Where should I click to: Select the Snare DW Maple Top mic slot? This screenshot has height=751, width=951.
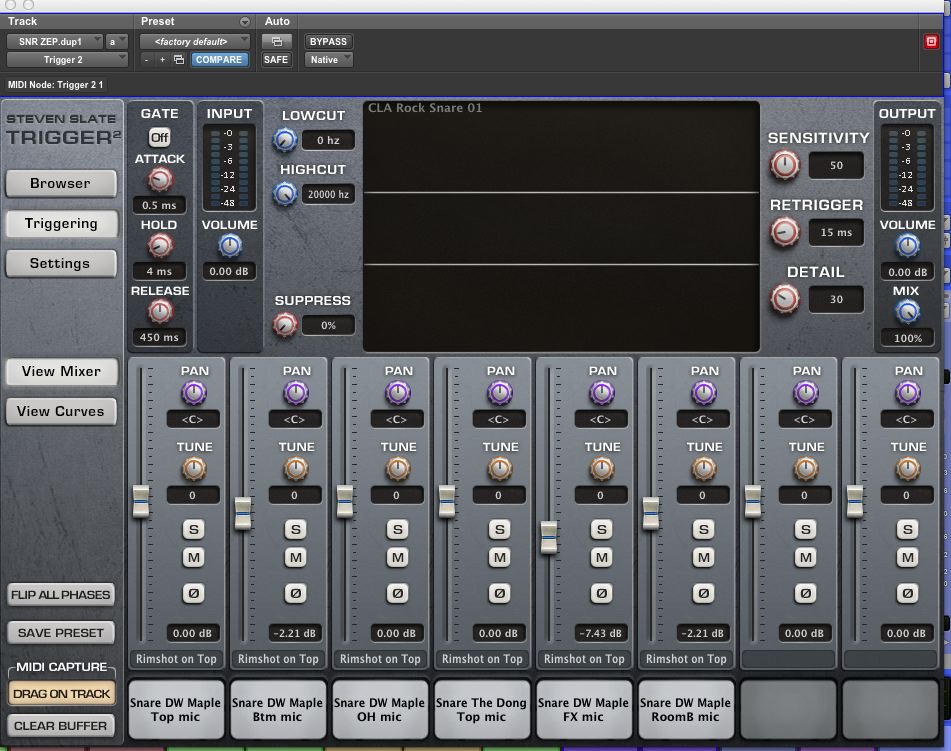[x=176, y=710]
